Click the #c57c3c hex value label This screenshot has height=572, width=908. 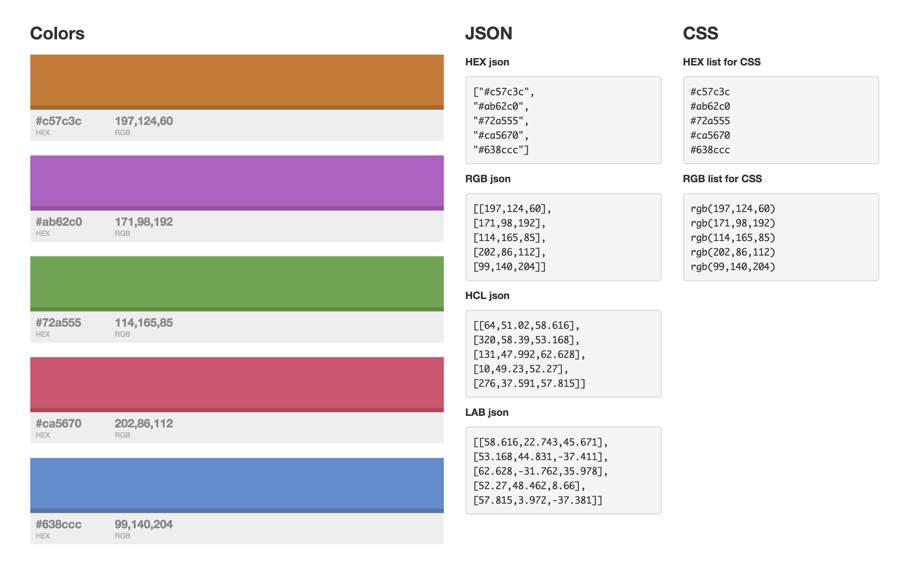click(x=59, y=121)
